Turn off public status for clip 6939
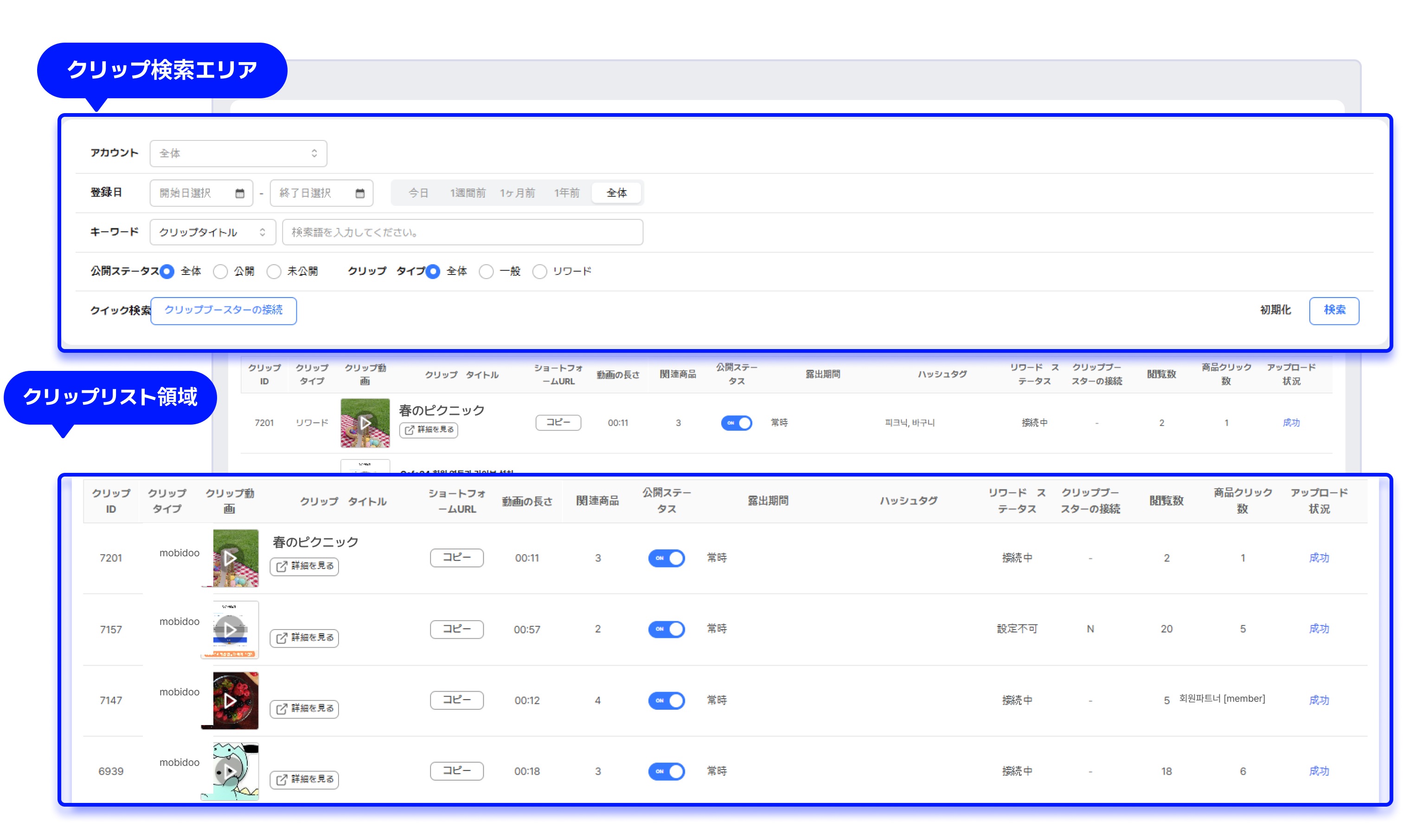 click(666, 771)
